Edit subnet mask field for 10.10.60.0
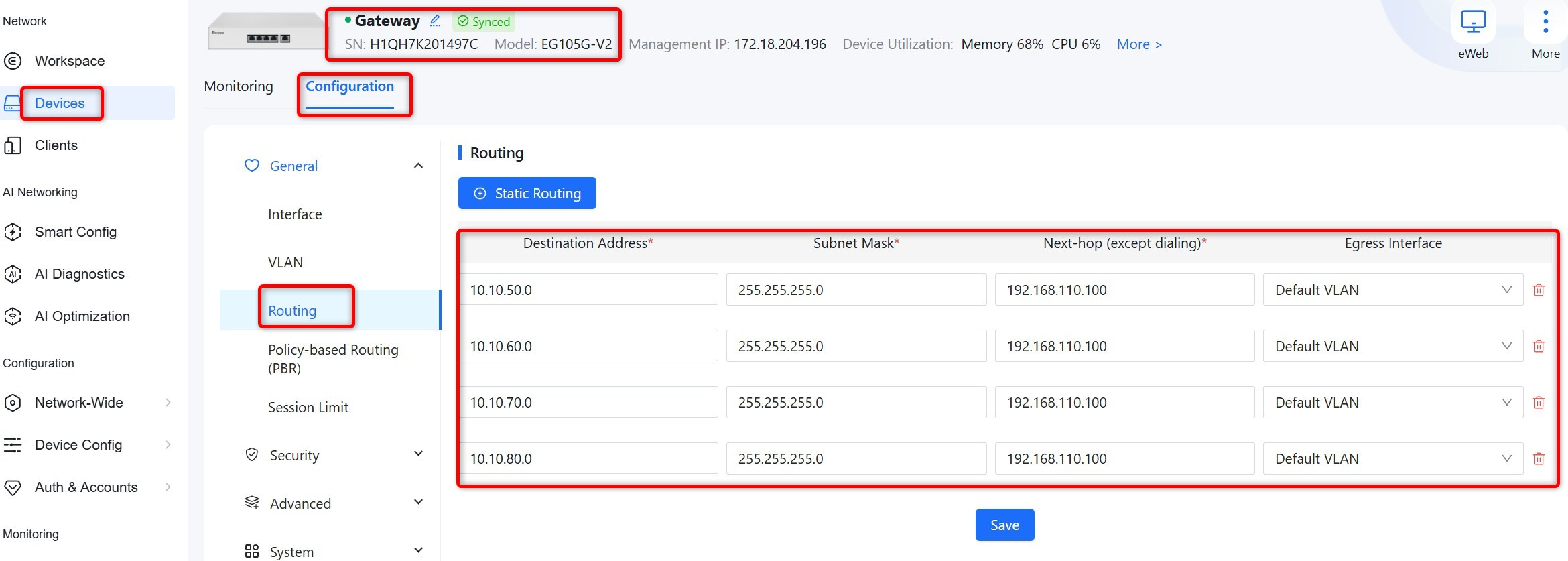Viewport: 1568px width, 561px height. click(856, 347)
